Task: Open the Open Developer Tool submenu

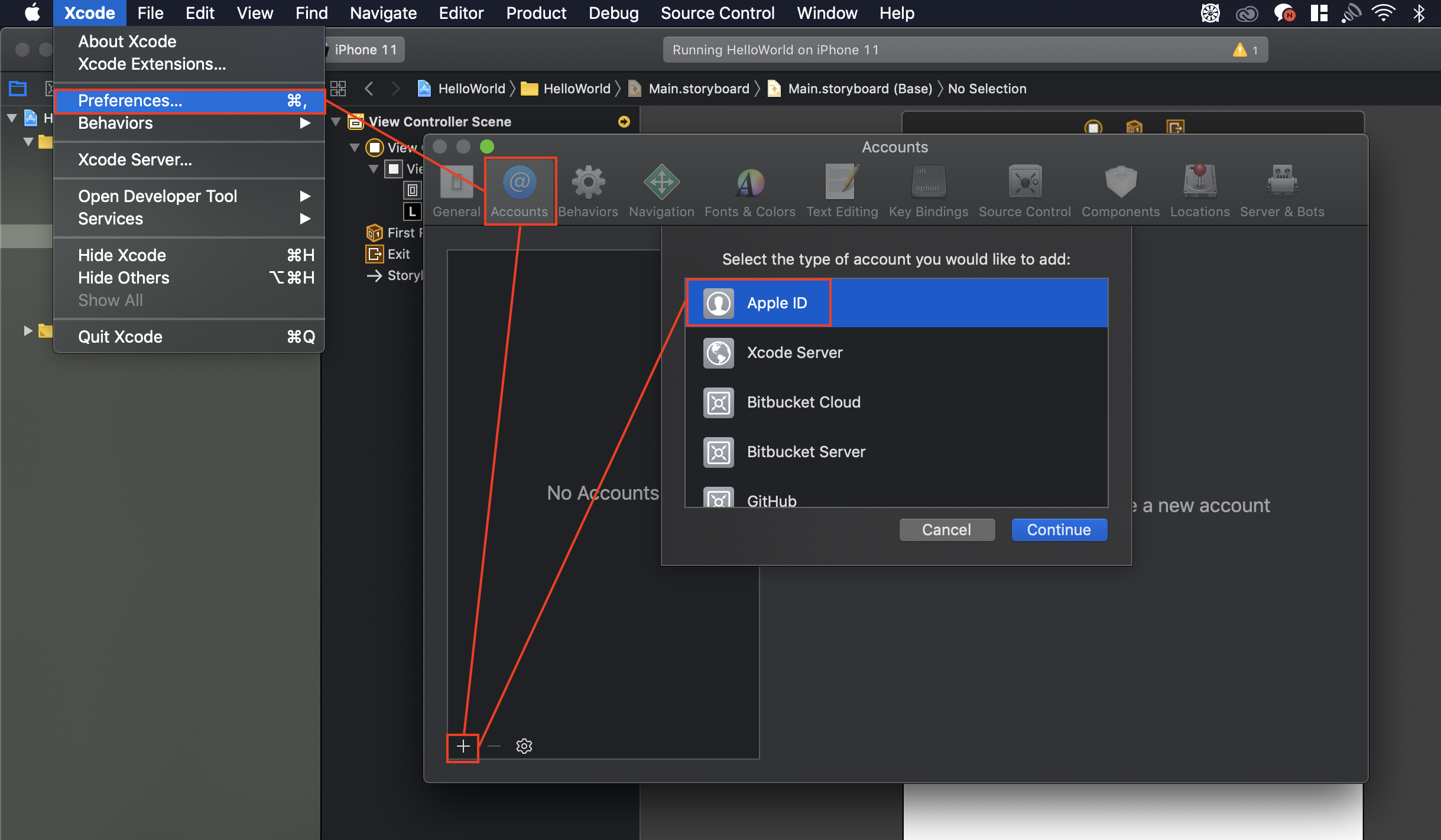Action: pyautogui.click(x=189, y=196)
